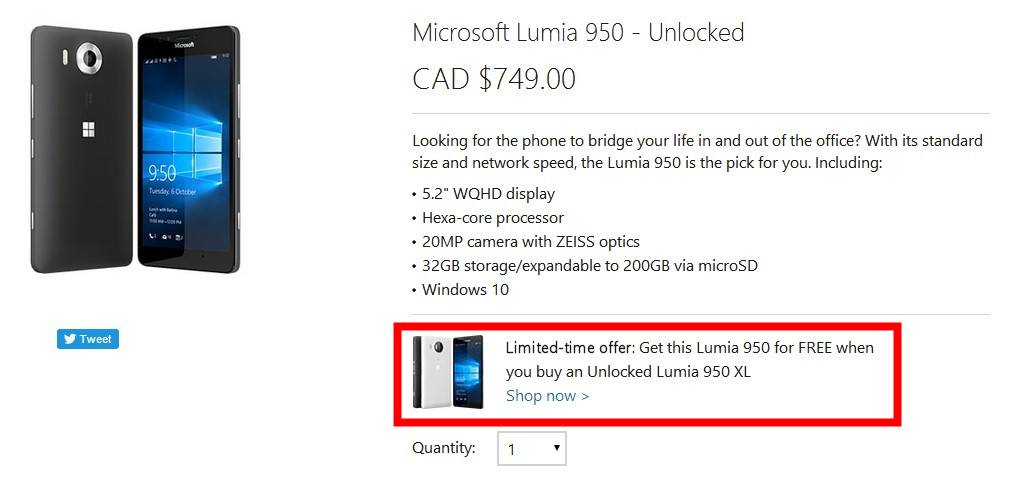
Task: Click the "Windows 10" feature bullet
Action: tap(464, 290)
